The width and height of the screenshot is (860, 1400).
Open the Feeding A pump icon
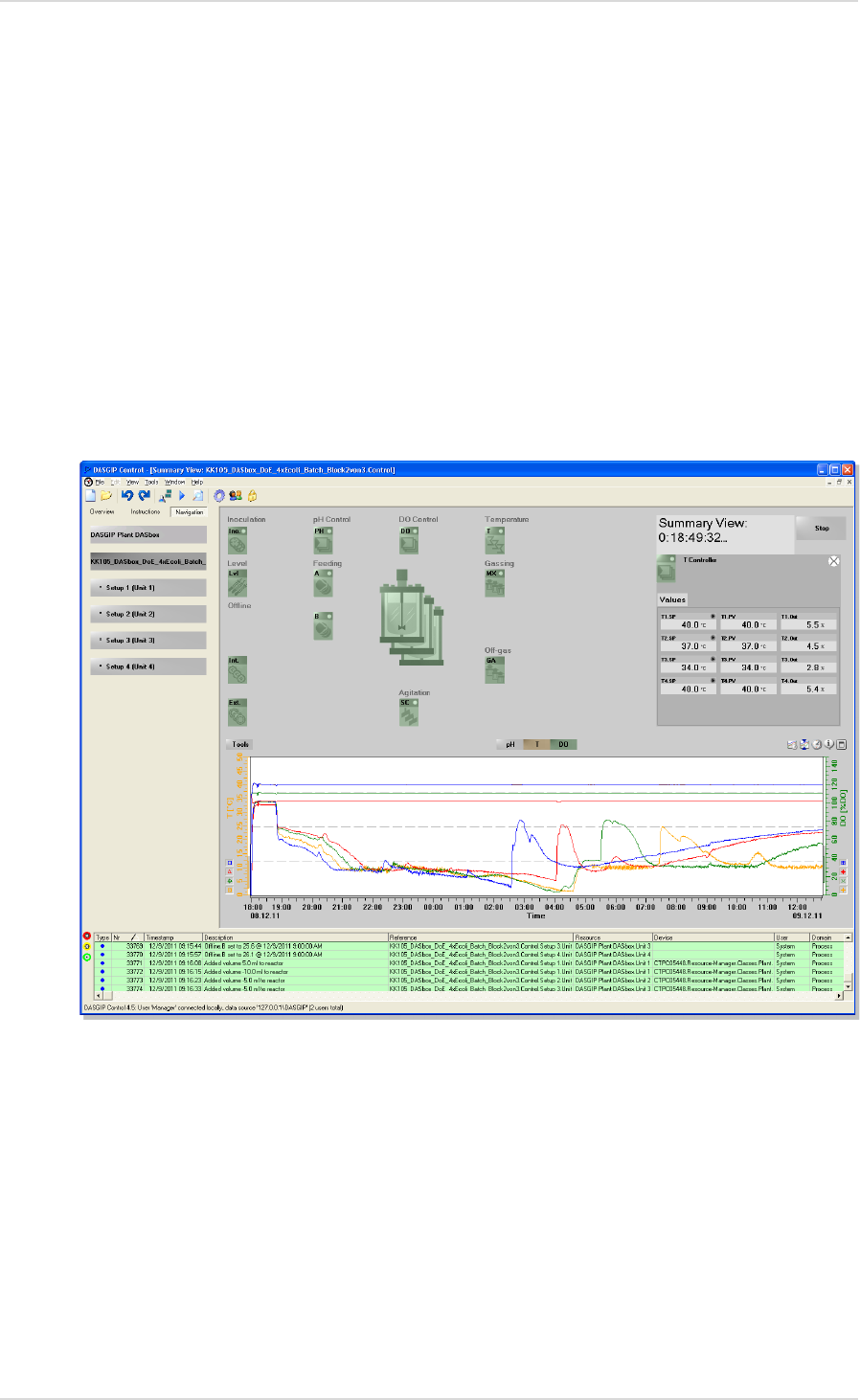click(x=323, y=583)
